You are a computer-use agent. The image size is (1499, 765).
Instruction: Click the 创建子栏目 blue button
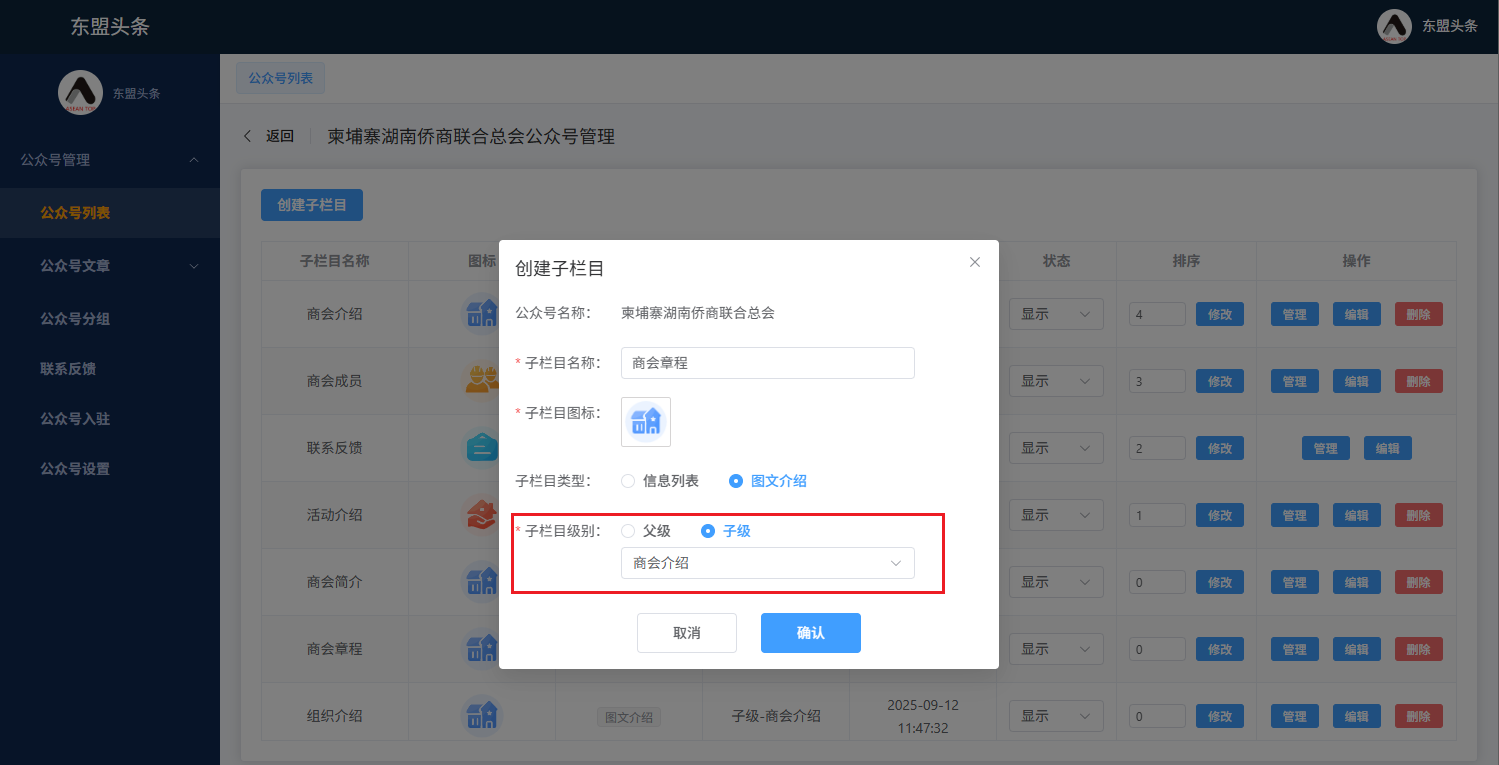[312, 205]
